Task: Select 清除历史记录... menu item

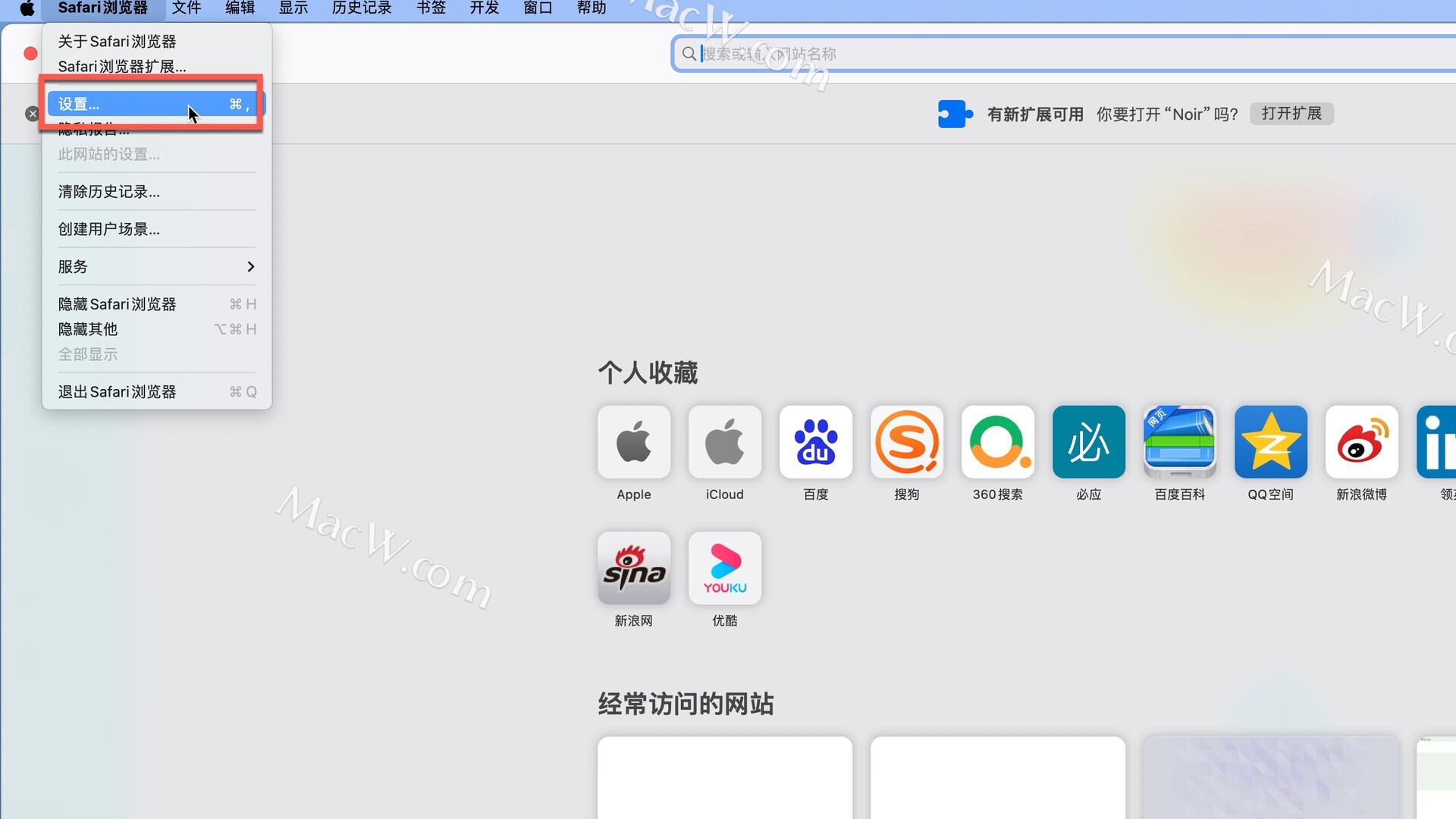Action: pyautogui.click(x=156, y=192)
